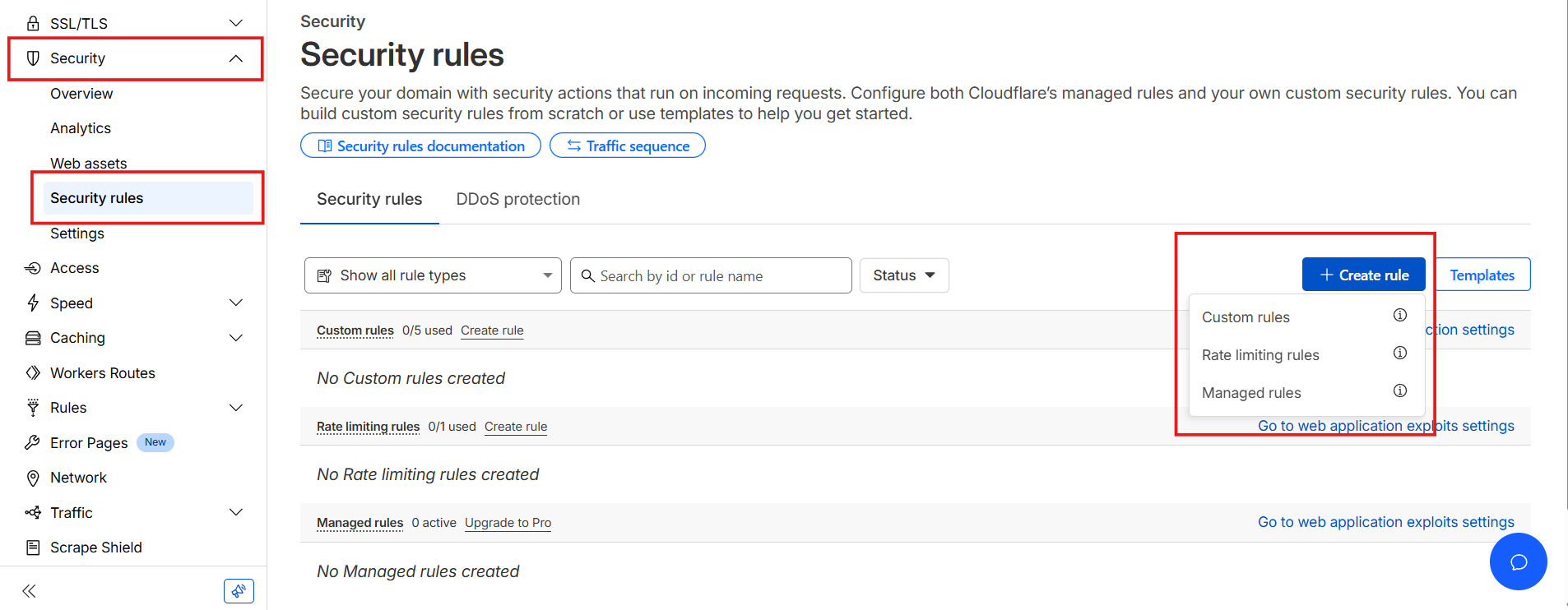Open the chat support bubble icon
This screenshot has height=610, width=1568.
click(1518, 561)
